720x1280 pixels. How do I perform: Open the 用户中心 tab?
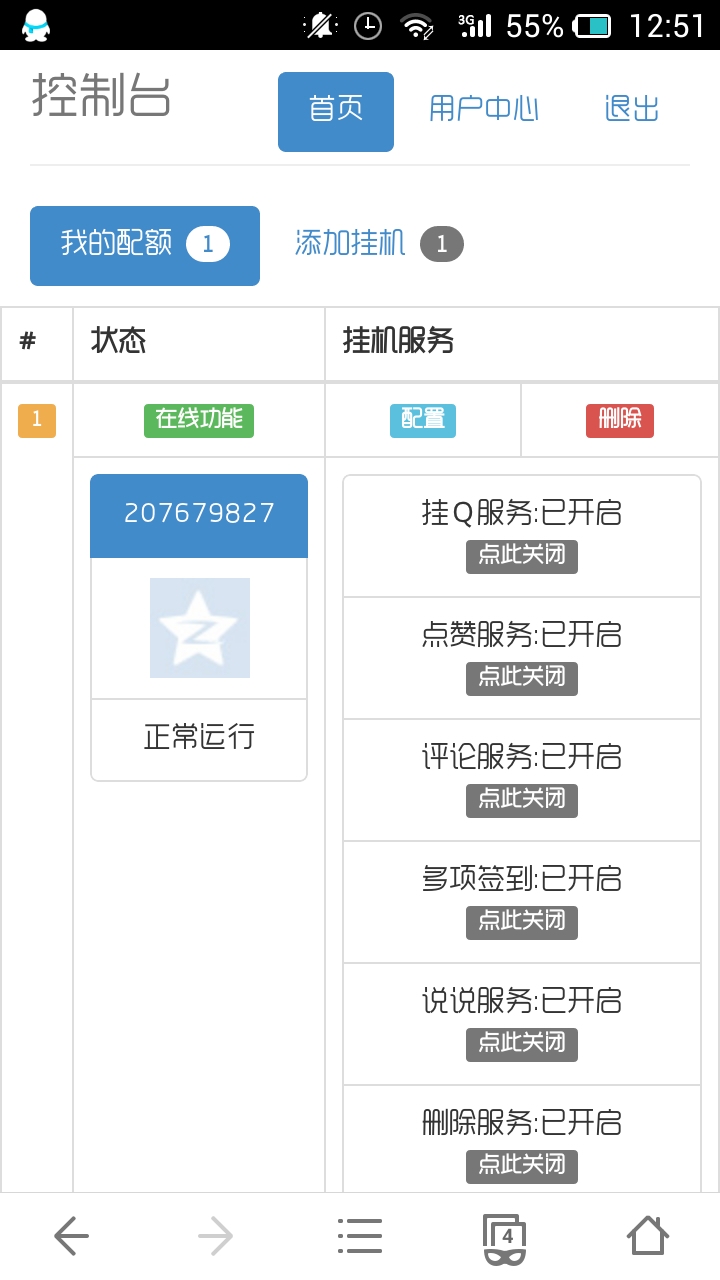click(484, 109)
